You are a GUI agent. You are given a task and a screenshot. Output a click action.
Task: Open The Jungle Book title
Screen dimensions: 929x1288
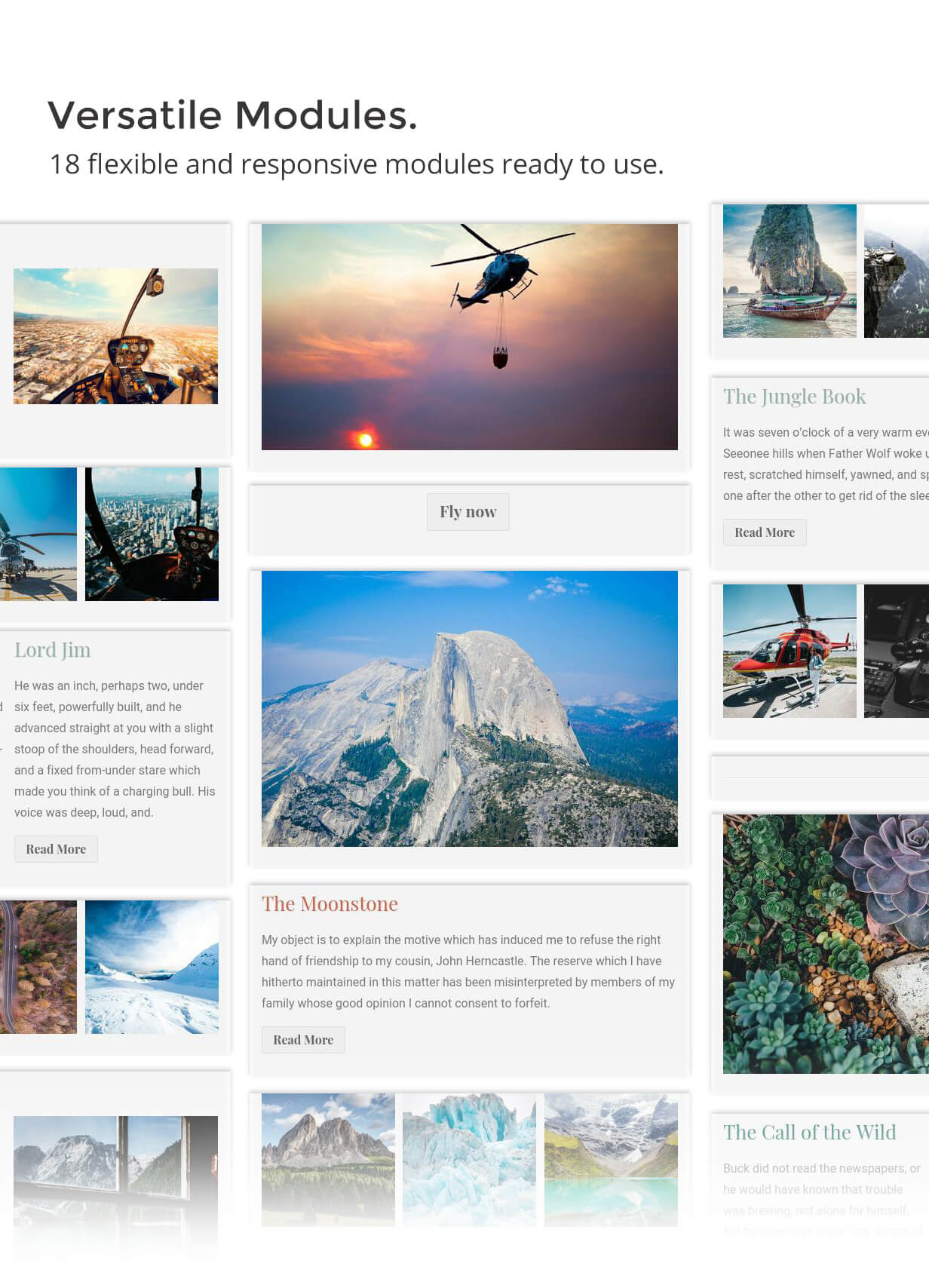tap(794, 397)
